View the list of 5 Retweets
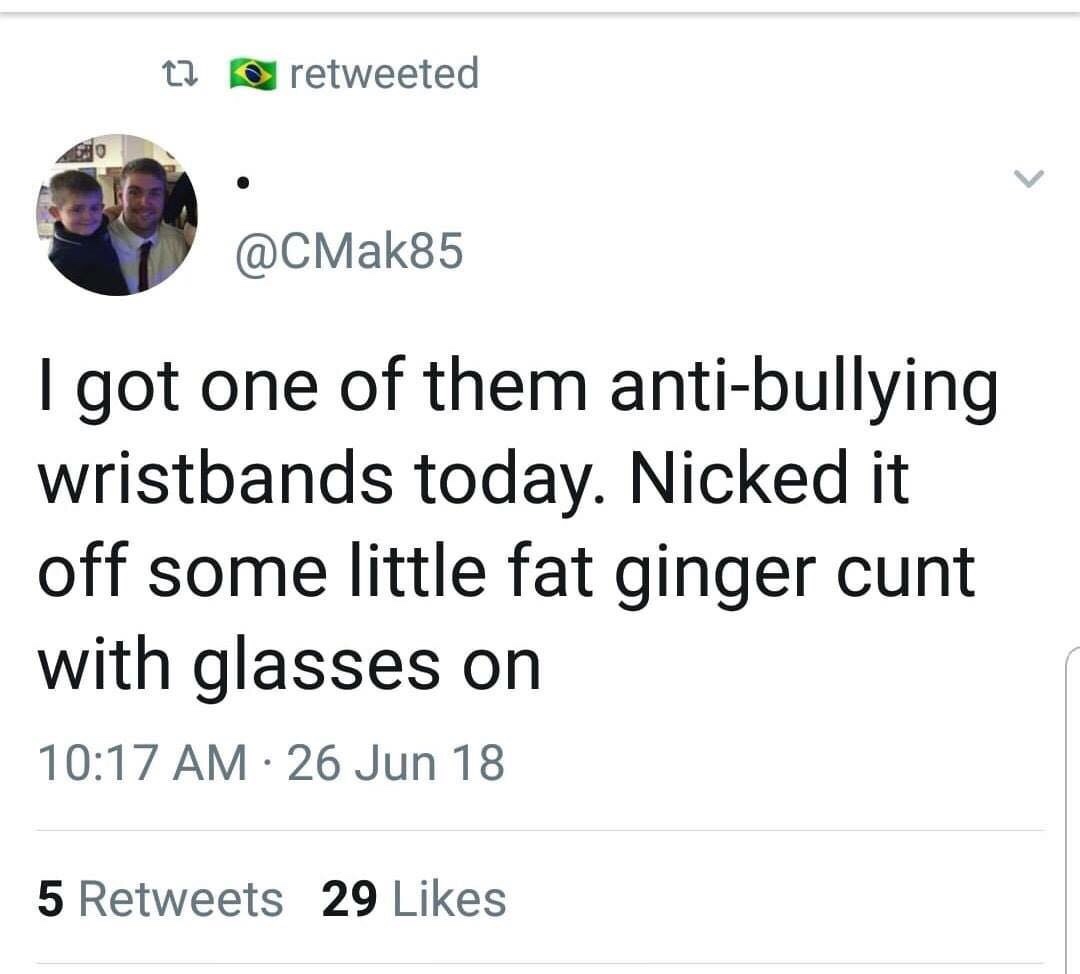 [160, 898]
